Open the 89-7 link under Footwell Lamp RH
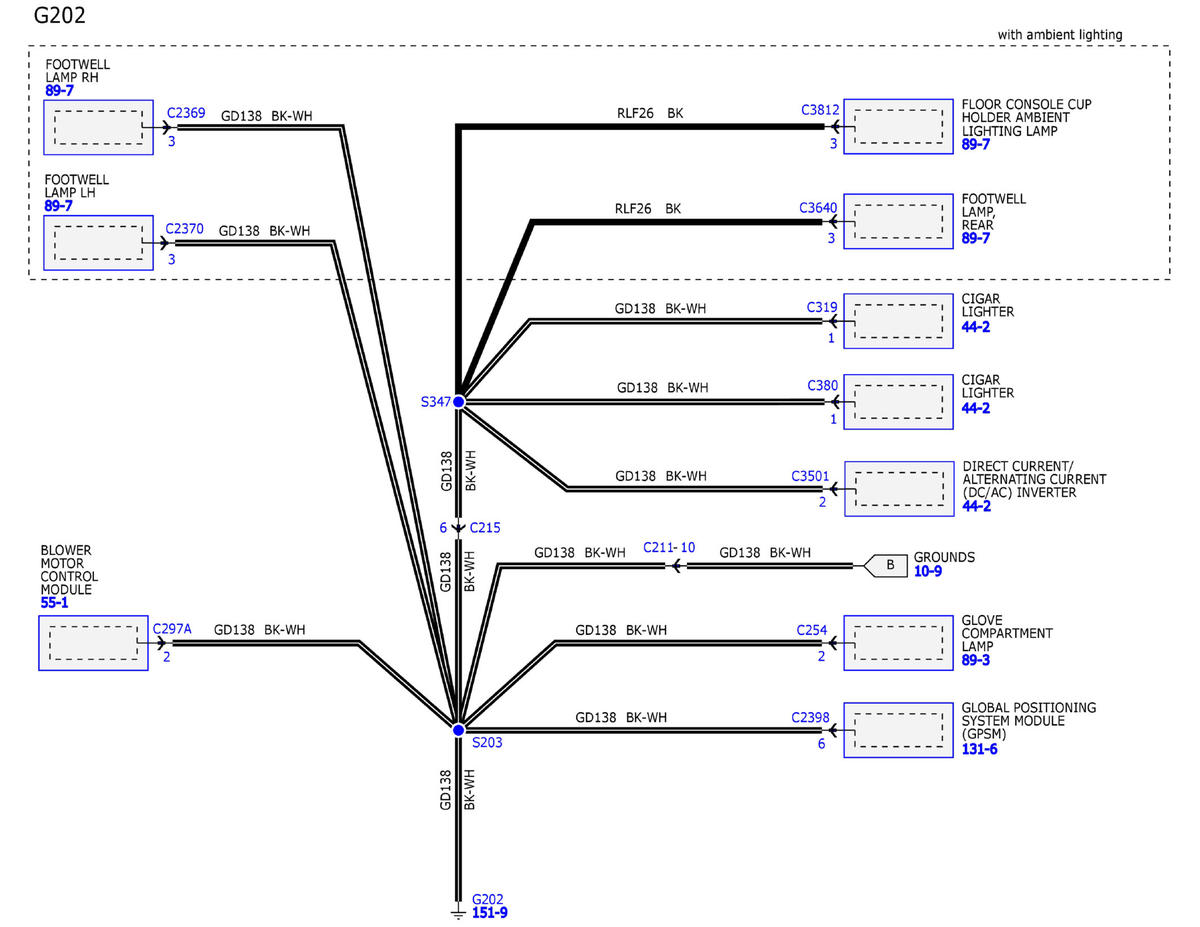This screenshot has height=927, width=1200. [59, 91]
